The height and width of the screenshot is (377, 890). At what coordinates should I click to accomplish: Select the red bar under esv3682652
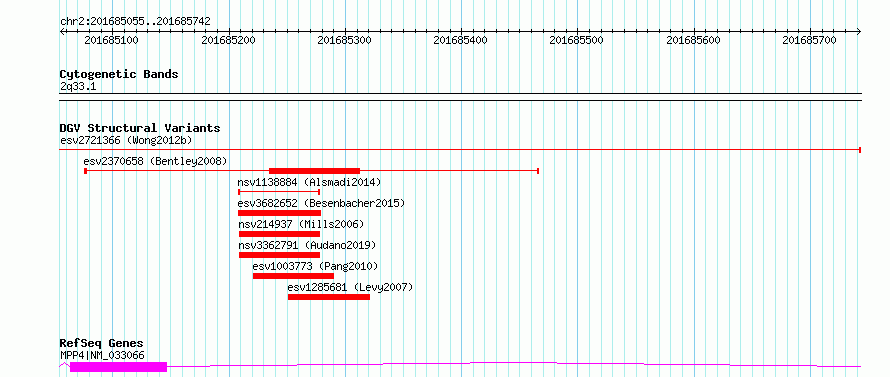pos(279,213)
